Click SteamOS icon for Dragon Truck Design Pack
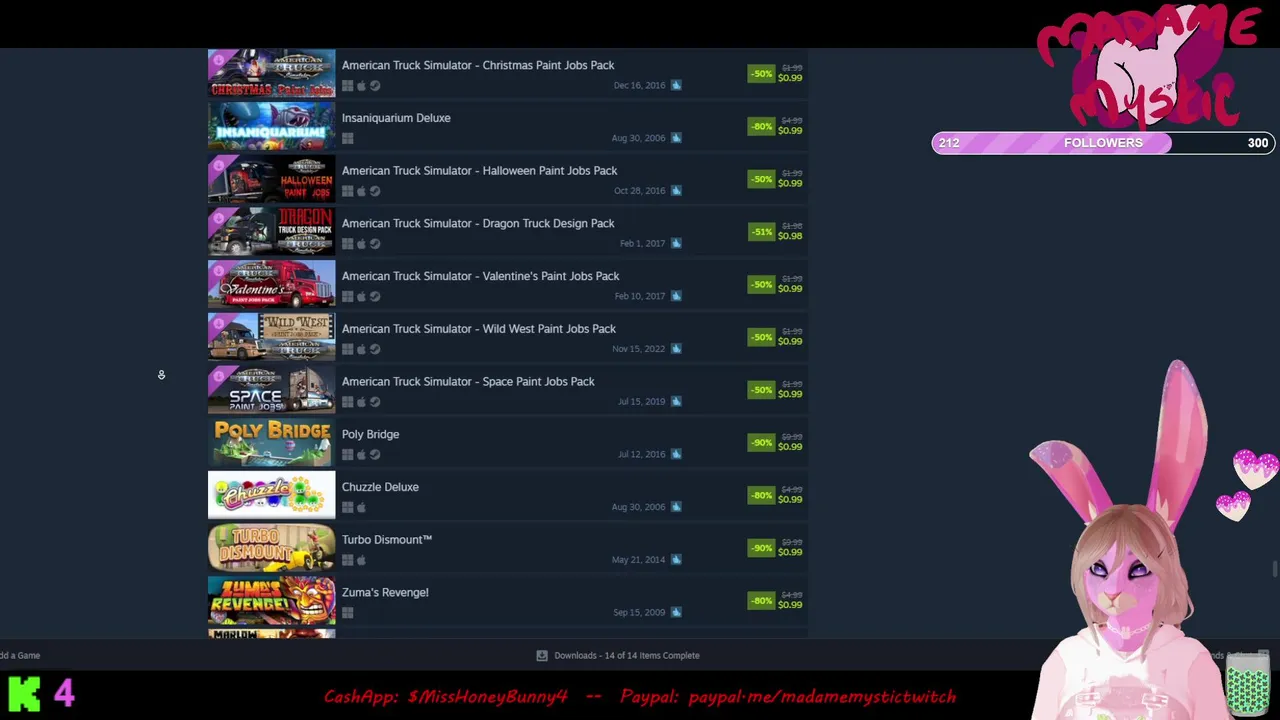The height and width of the screenshot is (720, 1280). (x=375, y=244)
